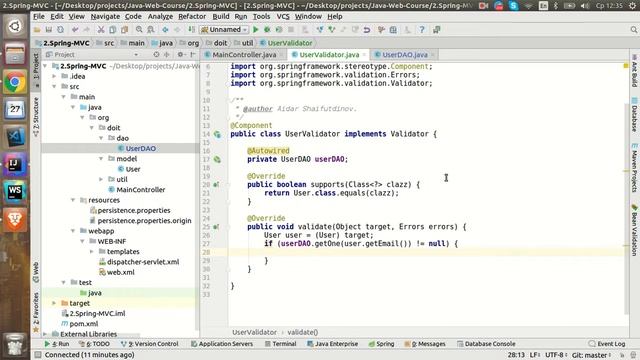Click the gutter bean icon on line 14

pos(217,134)
